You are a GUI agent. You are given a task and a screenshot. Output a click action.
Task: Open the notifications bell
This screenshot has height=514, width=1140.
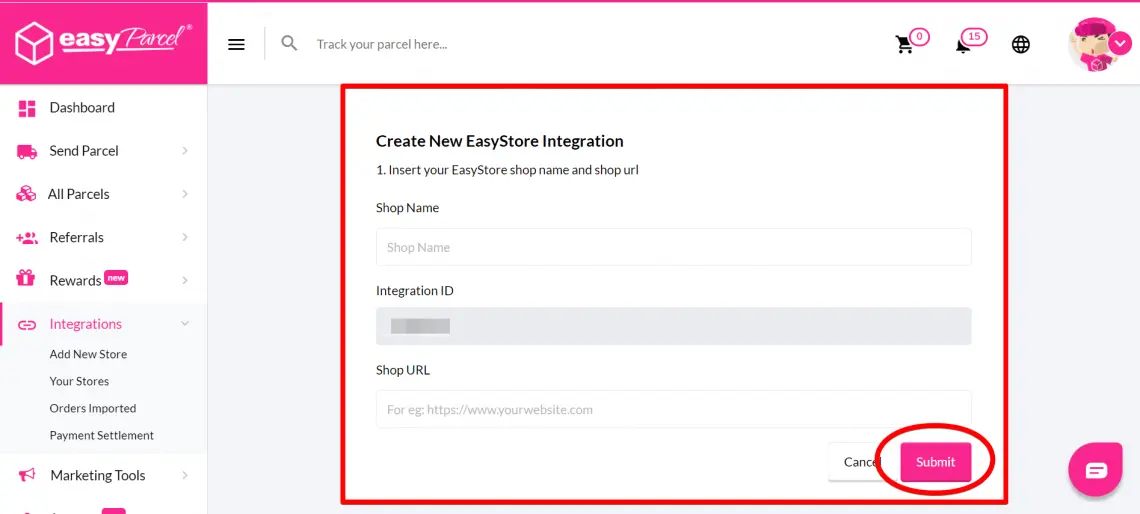tap(963, 44)
